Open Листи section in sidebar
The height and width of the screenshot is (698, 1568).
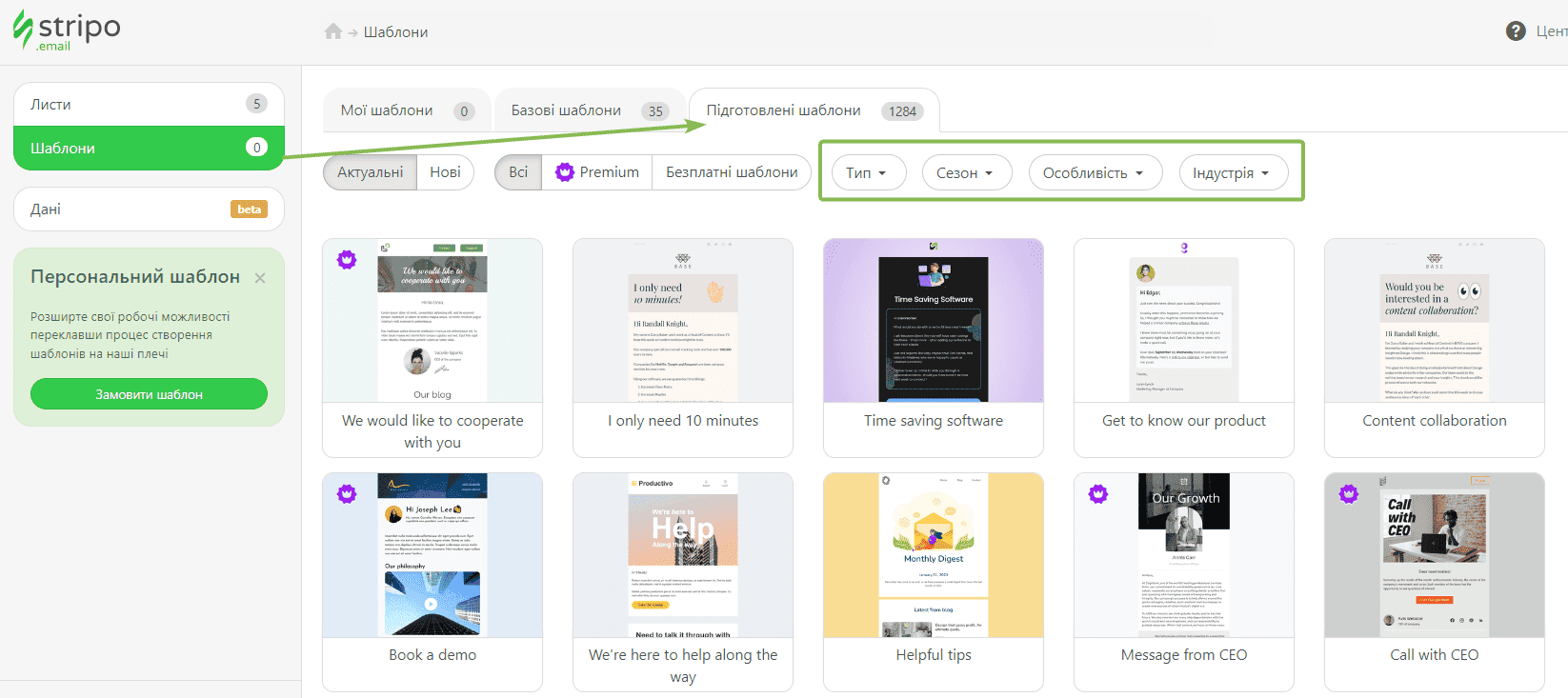[149, 104]
